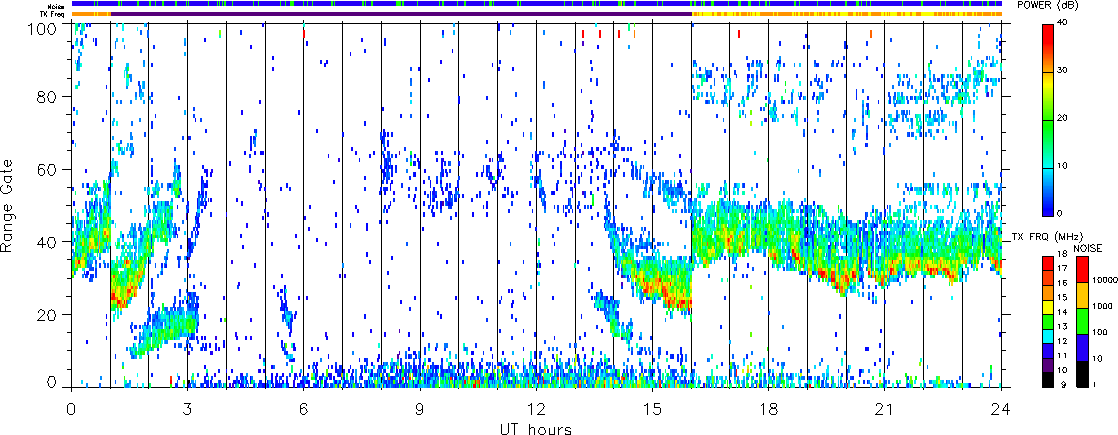The image size is (1118, 435).
Task: Click the x-axis tick label 18
Action: (769, 409)
